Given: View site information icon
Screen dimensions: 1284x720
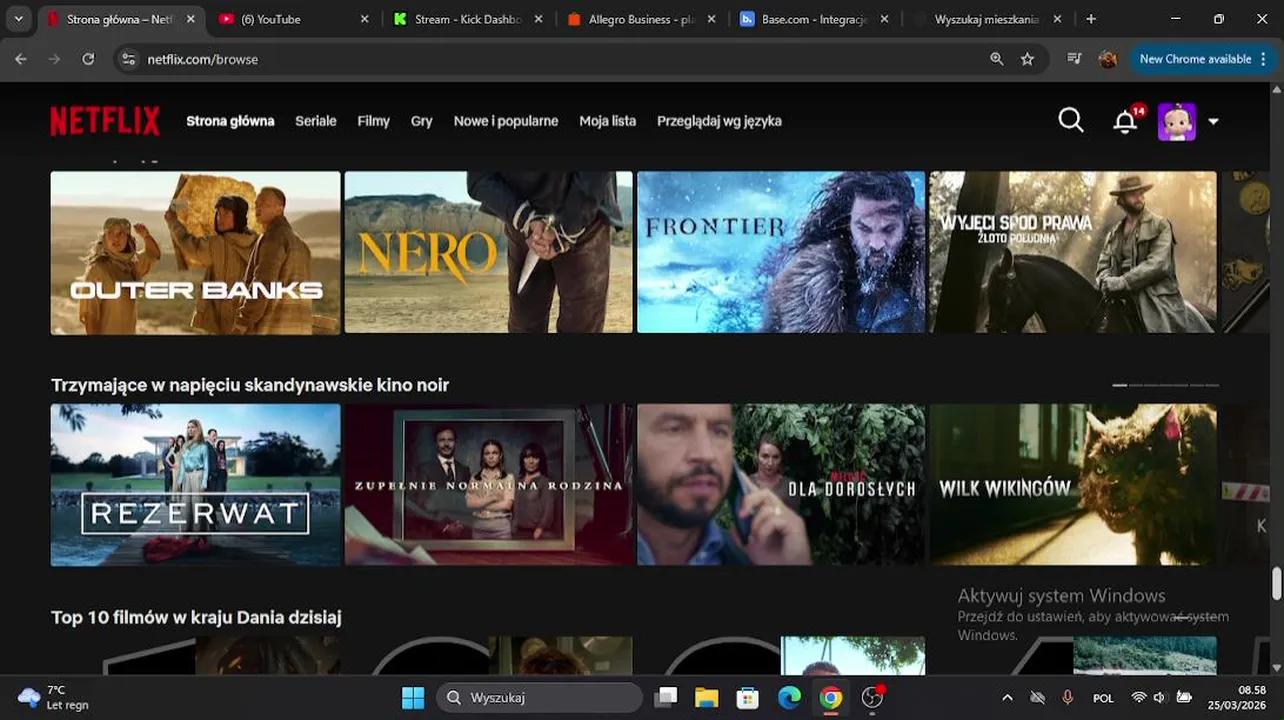Looking at the screenshot, I should click(128, 59).
